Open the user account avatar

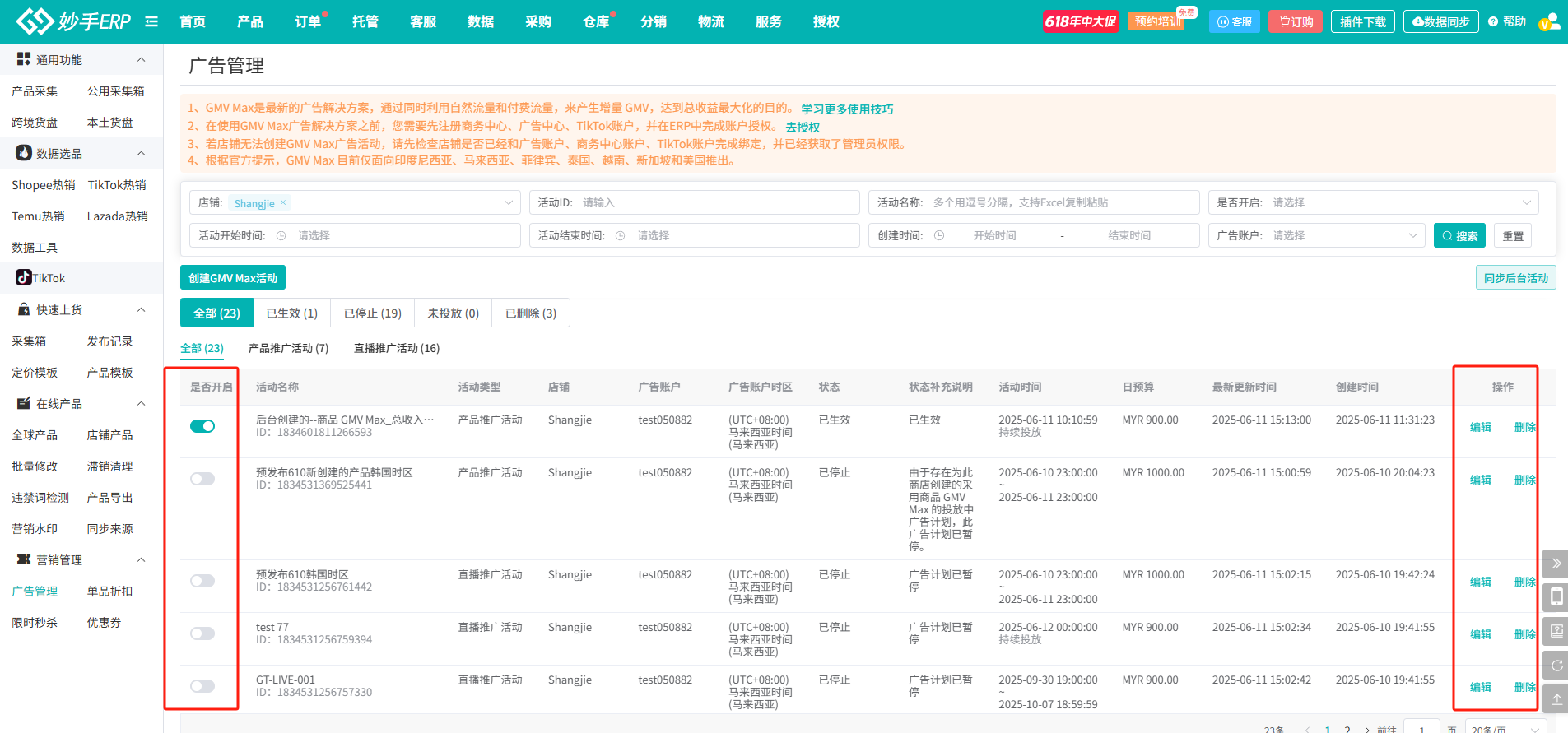pyautogui.click(x=1549, y=21)
